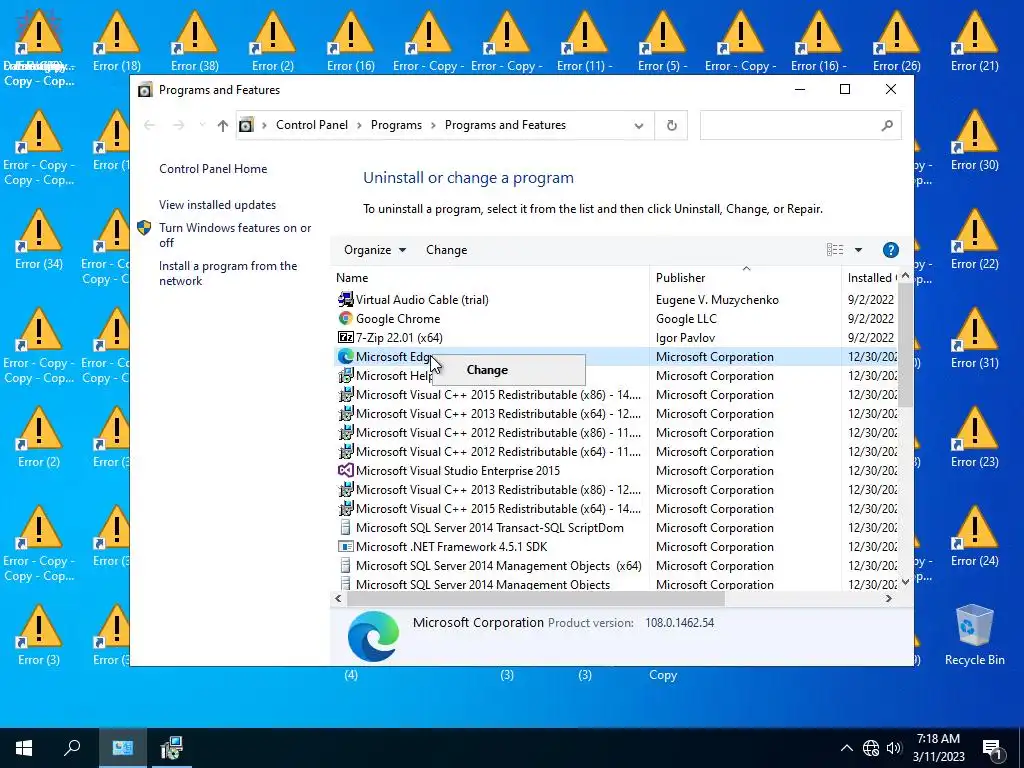Click the 7-Zip 22.01 program icon
Screen dimensions: 1024x768
click(x=345, y=338)
